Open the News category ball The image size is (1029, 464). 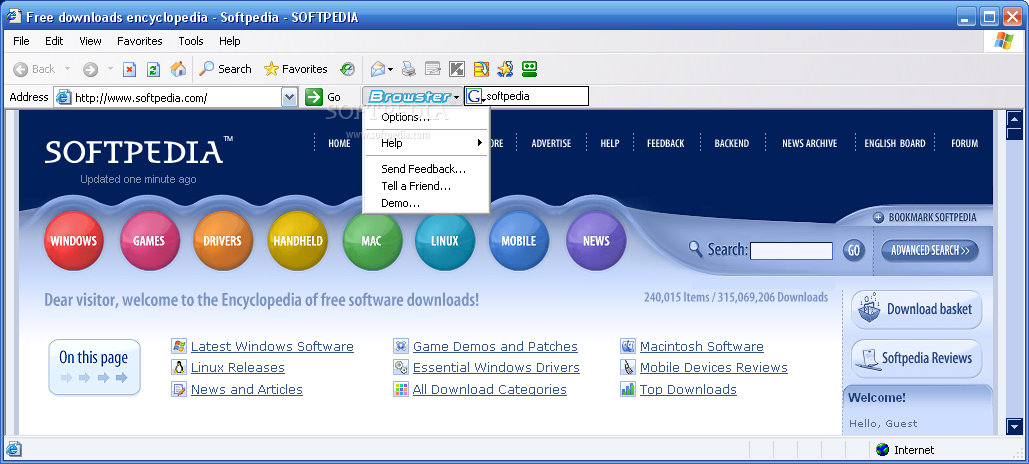click(x=596, y=241)
